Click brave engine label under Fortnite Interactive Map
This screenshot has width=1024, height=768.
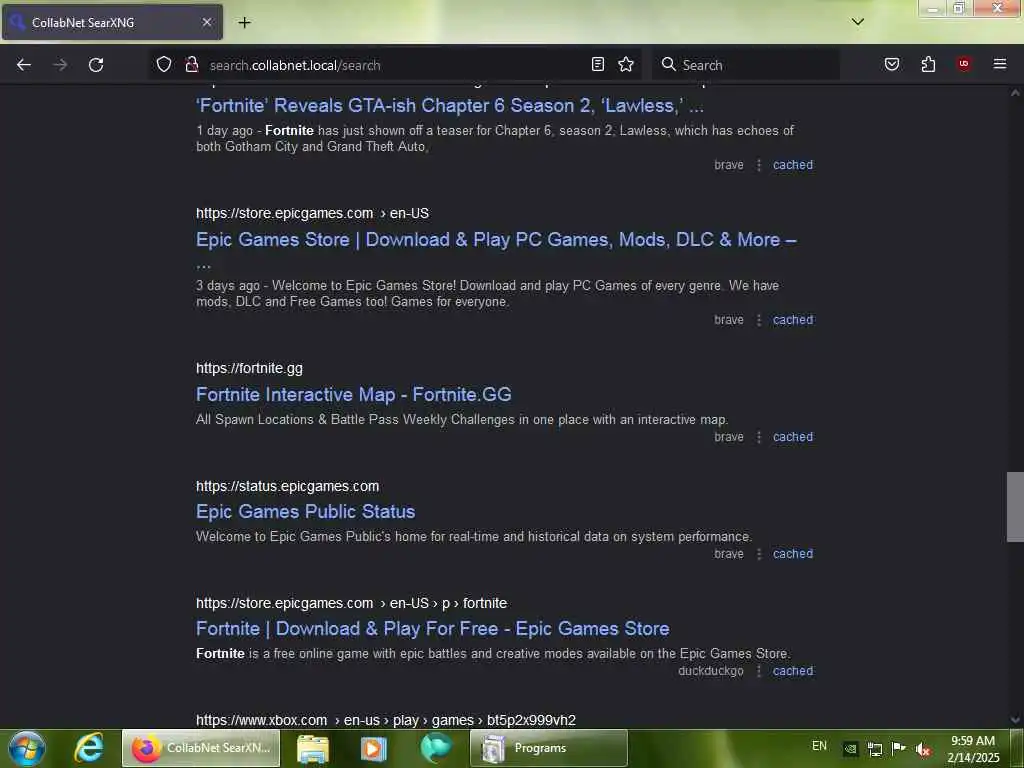[729, 436]
